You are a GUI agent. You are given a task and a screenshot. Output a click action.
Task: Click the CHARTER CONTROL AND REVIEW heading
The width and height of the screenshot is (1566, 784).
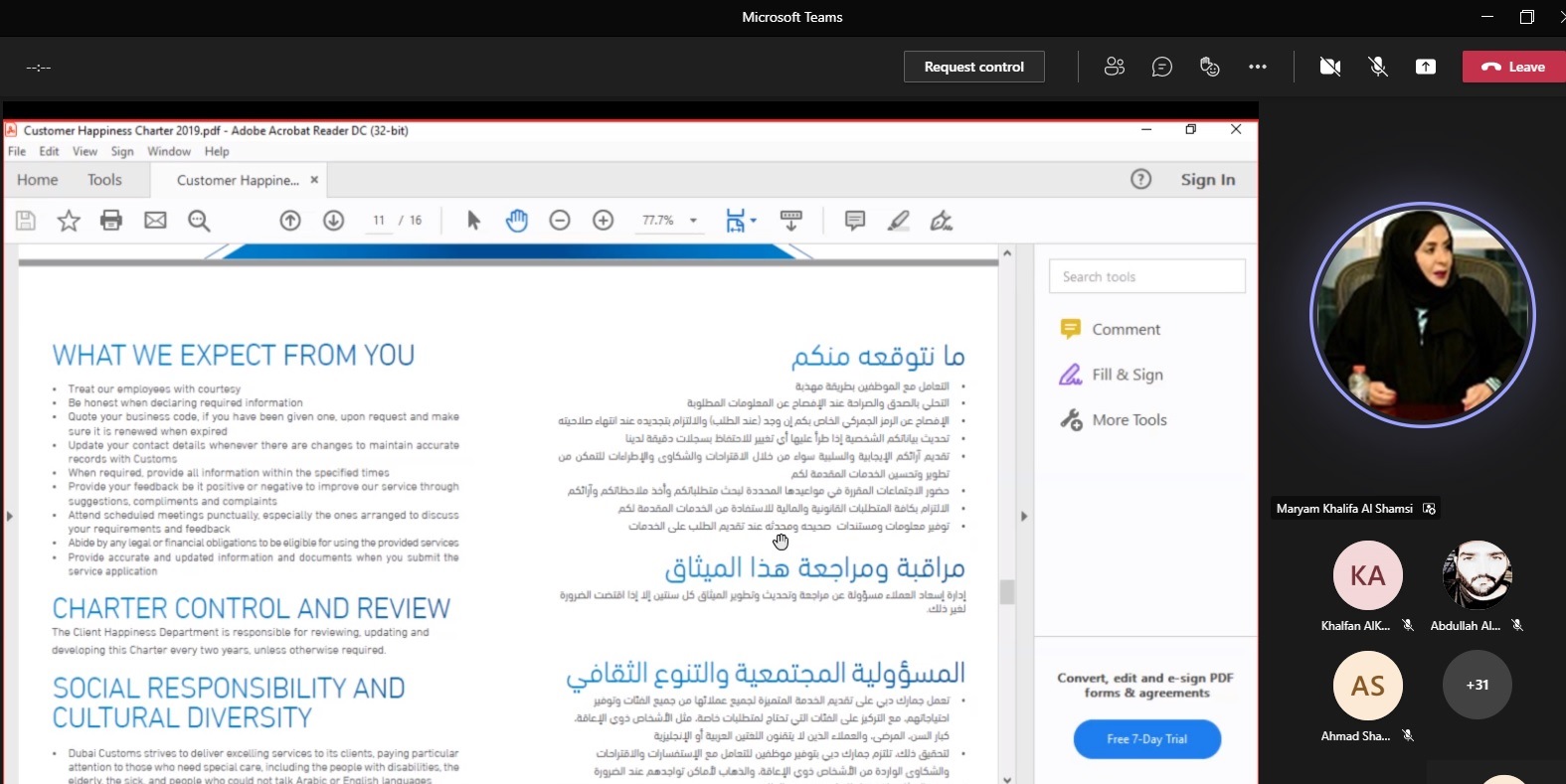(x=252, y=608)
